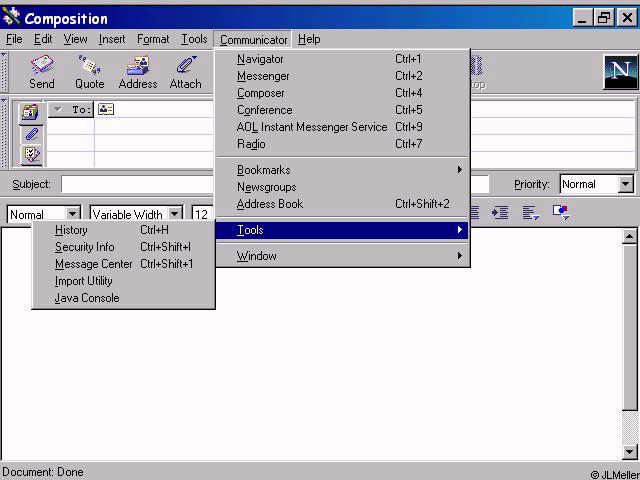
Task: Select the highlighted Tools submenu entry
Action: [x=342, y=230]
